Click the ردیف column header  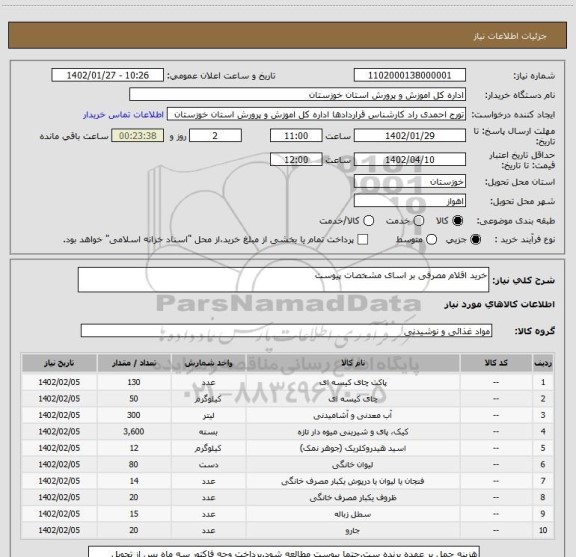[543, 363]
